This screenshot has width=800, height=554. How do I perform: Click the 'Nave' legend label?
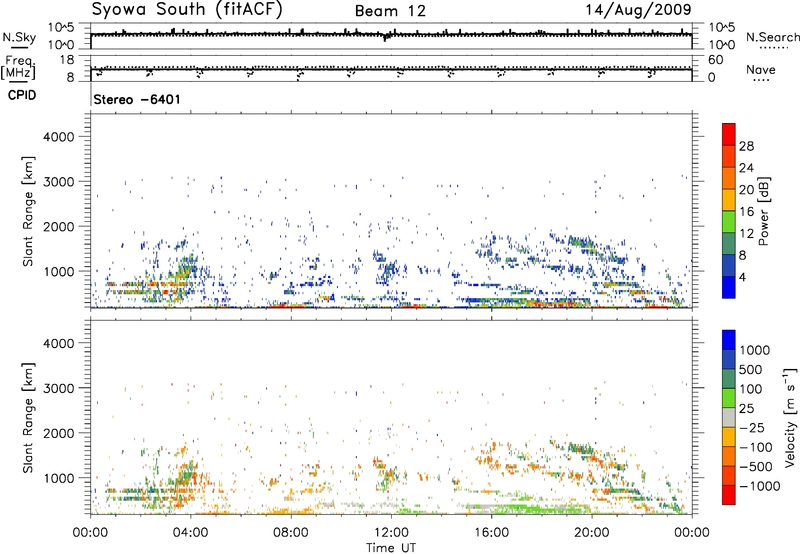coord(761,70)
